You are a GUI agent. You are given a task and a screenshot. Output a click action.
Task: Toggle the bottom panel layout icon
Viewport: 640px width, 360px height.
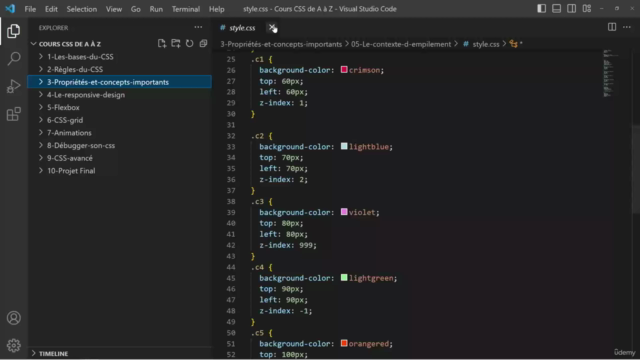[556, 9]
